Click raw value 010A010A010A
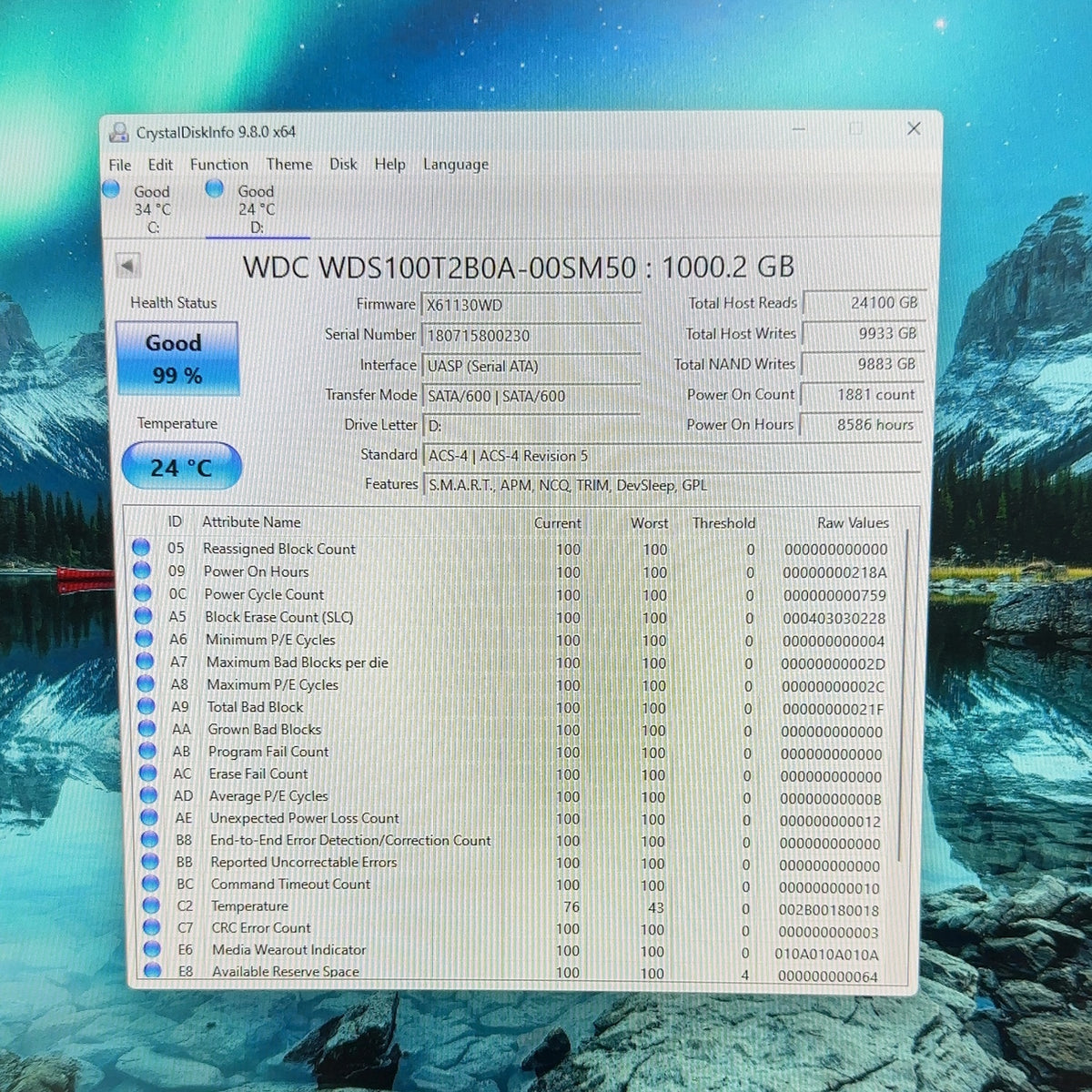 (x=827, y=954)
